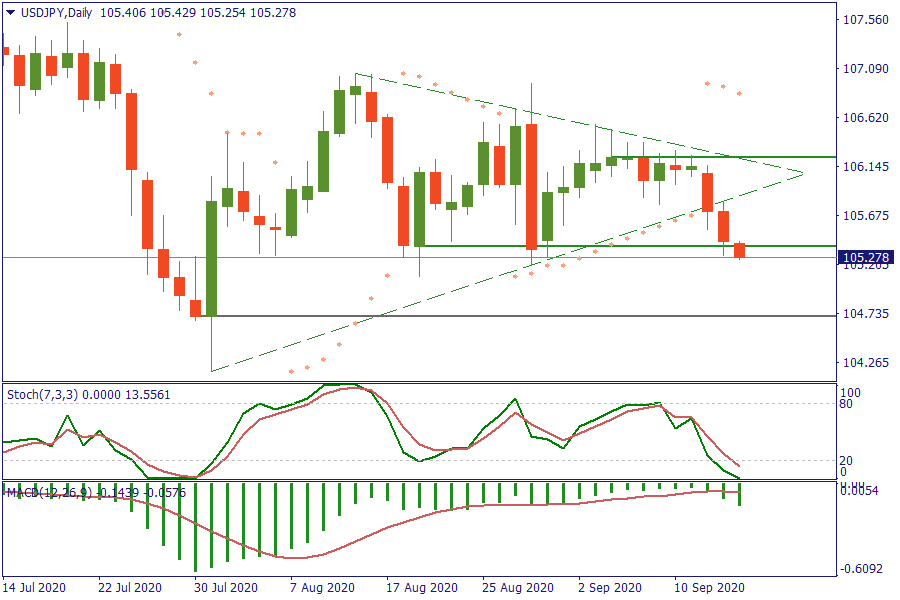Click the 104.735 price scale label

pos(865,313)
